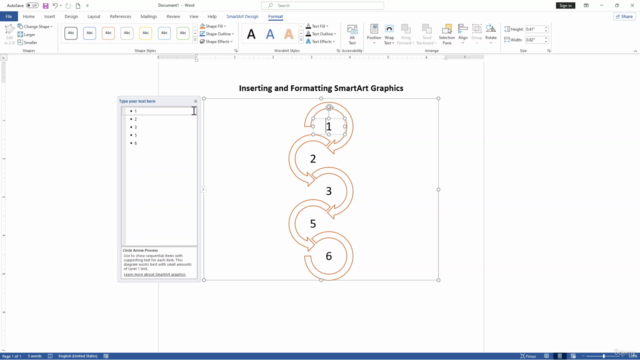The image size is (640, 360).
Task: Select the black outline shape style
Action: point(71,33)
